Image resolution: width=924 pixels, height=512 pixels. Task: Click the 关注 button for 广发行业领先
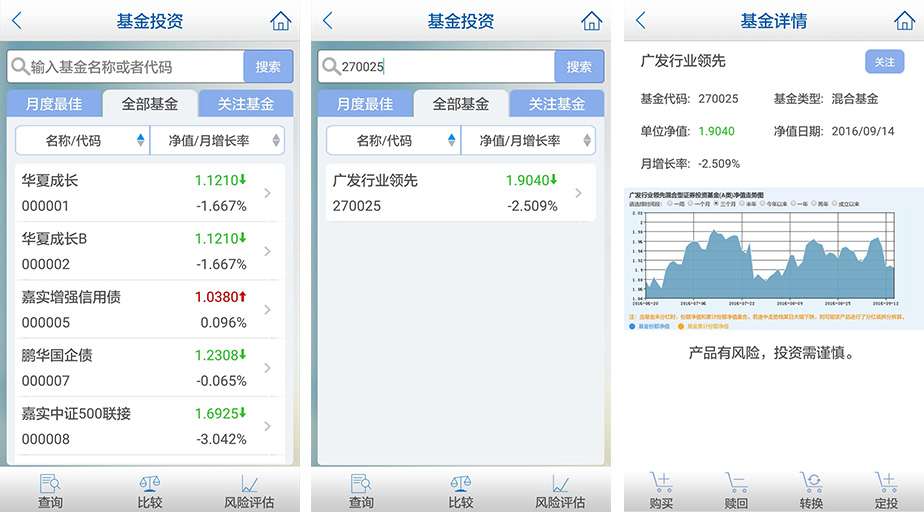click(884, 62)
